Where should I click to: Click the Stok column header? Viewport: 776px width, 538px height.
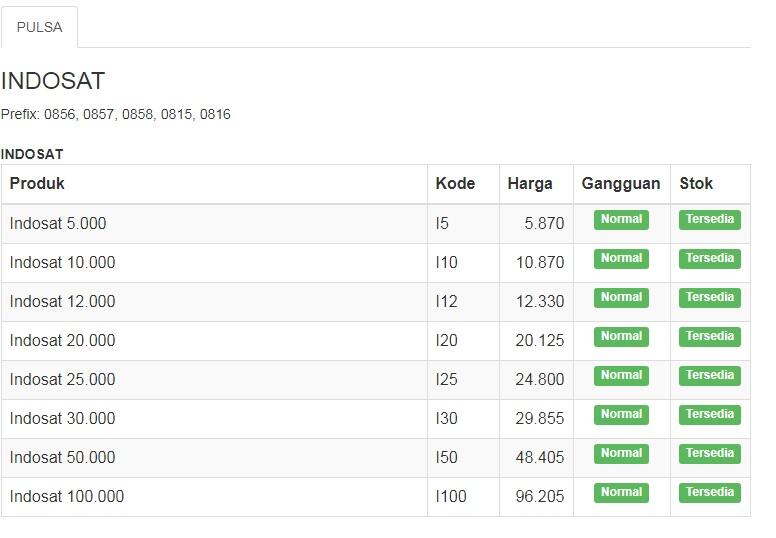pyautogui.click(x=710, y=184)
